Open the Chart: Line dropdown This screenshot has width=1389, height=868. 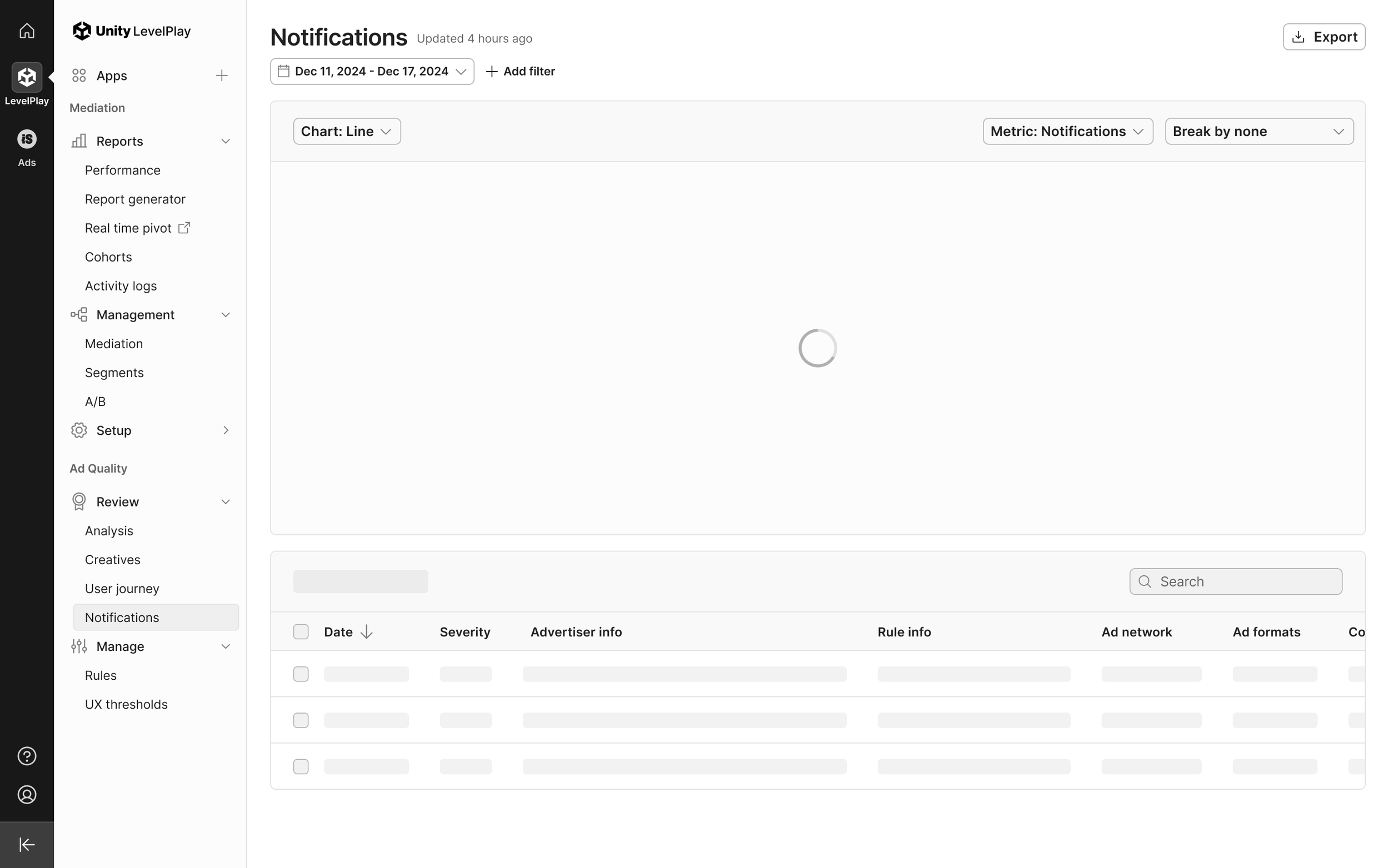coord(347,132)
